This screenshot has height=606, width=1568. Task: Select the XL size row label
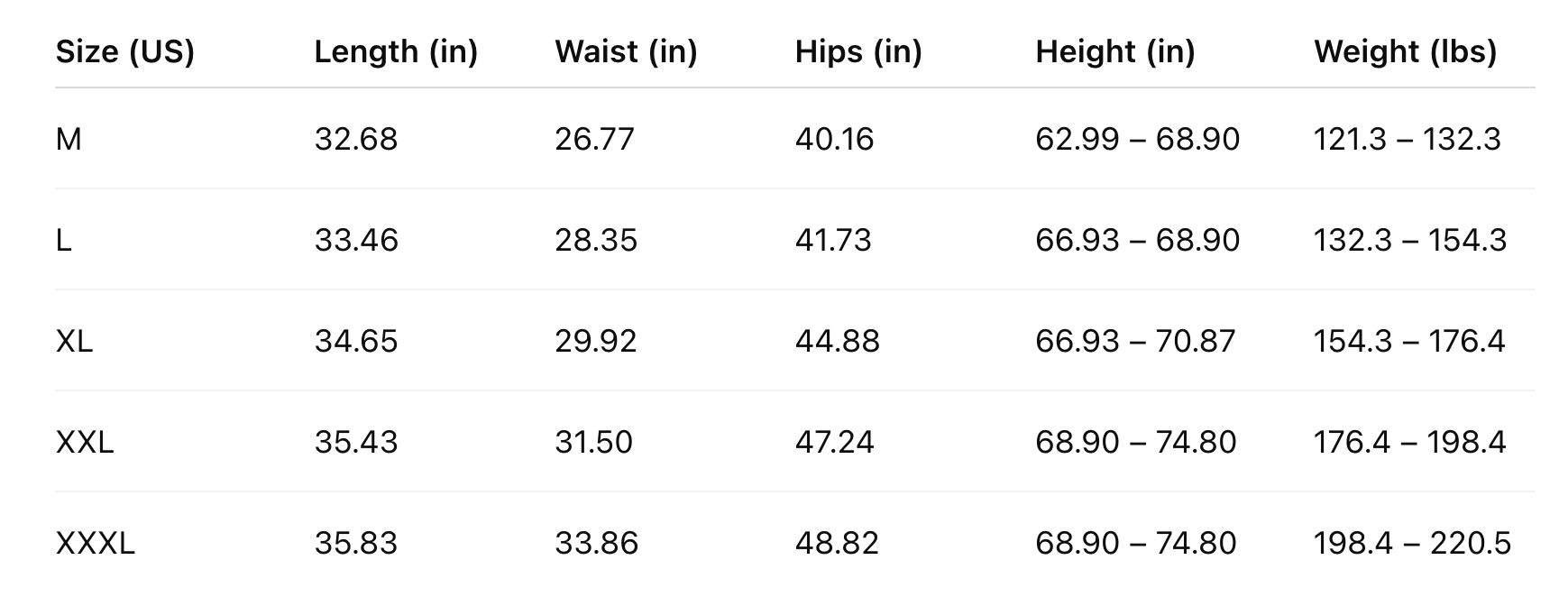(74, 341)
